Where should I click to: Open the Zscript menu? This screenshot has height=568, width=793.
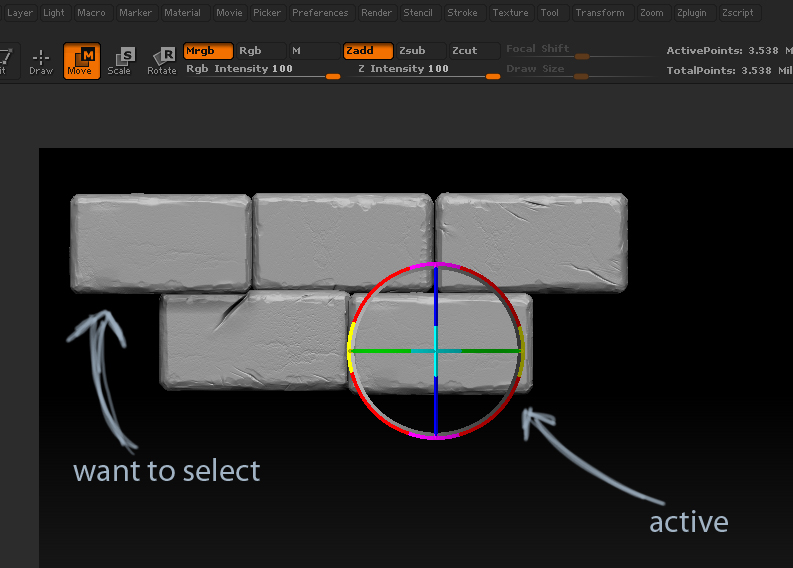click(738, 13)
